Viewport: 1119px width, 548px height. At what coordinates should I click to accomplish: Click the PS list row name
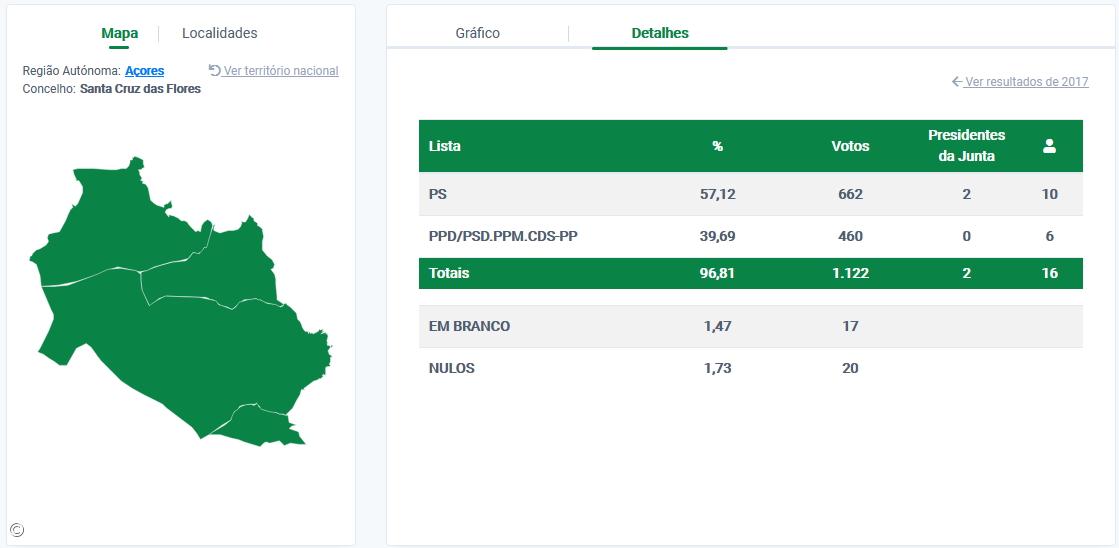click(438, 194)
